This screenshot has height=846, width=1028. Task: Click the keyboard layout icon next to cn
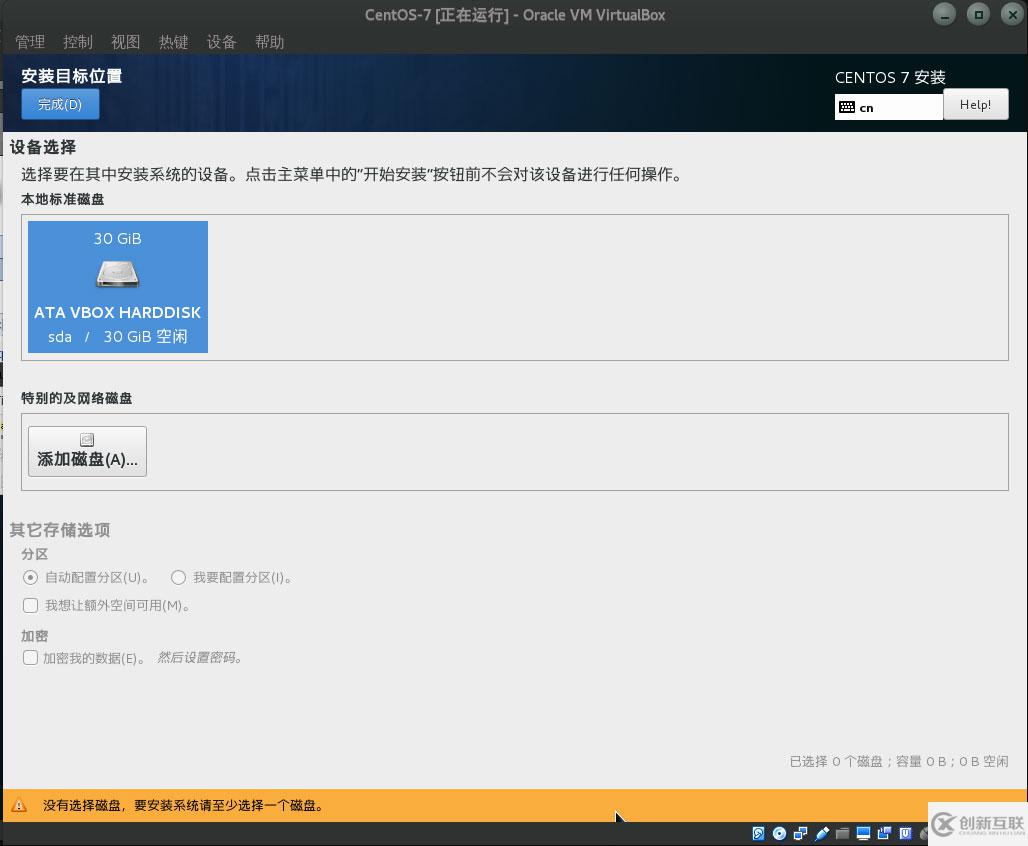point(847,107)
